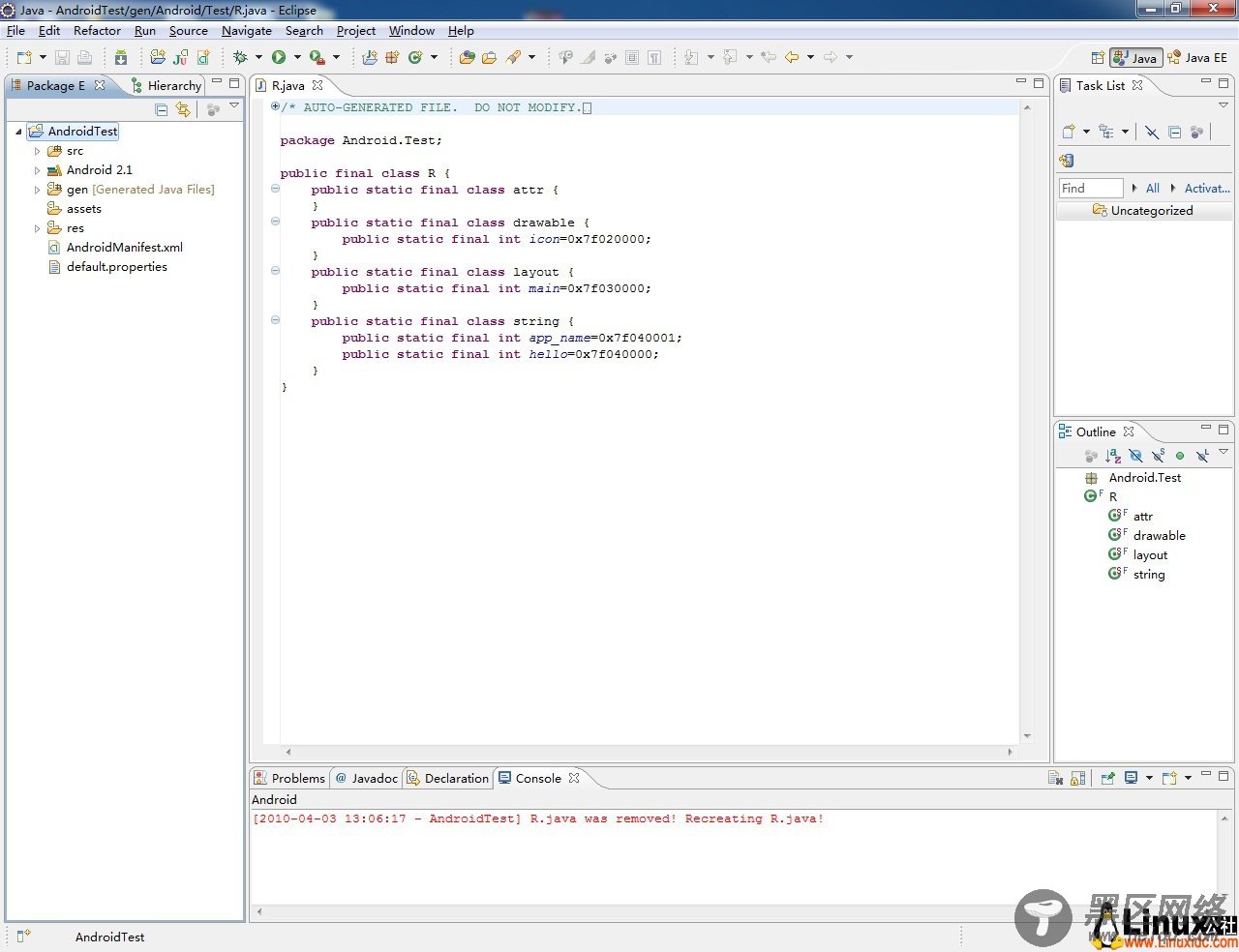Click the New Java Class icon

415,57
